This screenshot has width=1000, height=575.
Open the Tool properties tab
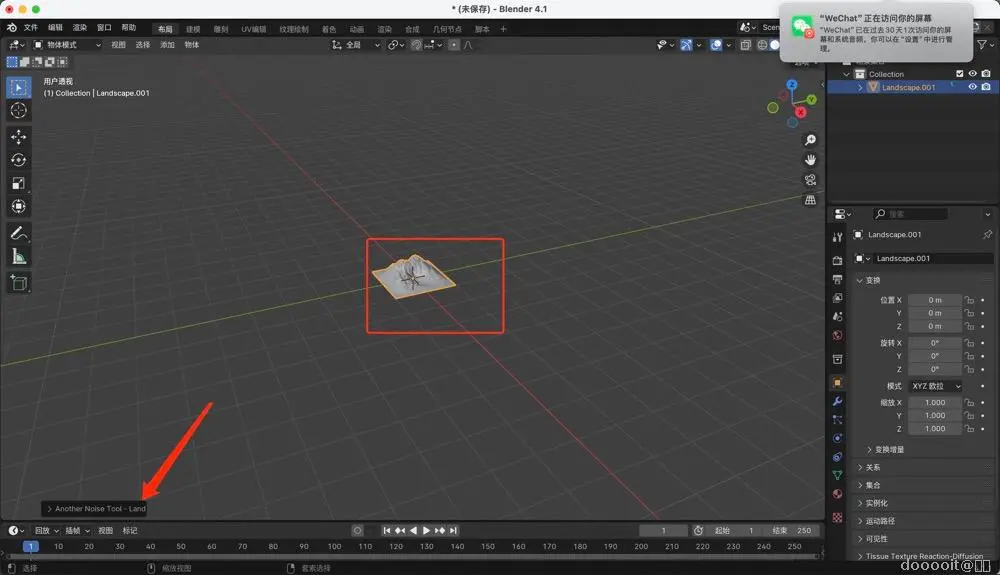tap(837, 237)
